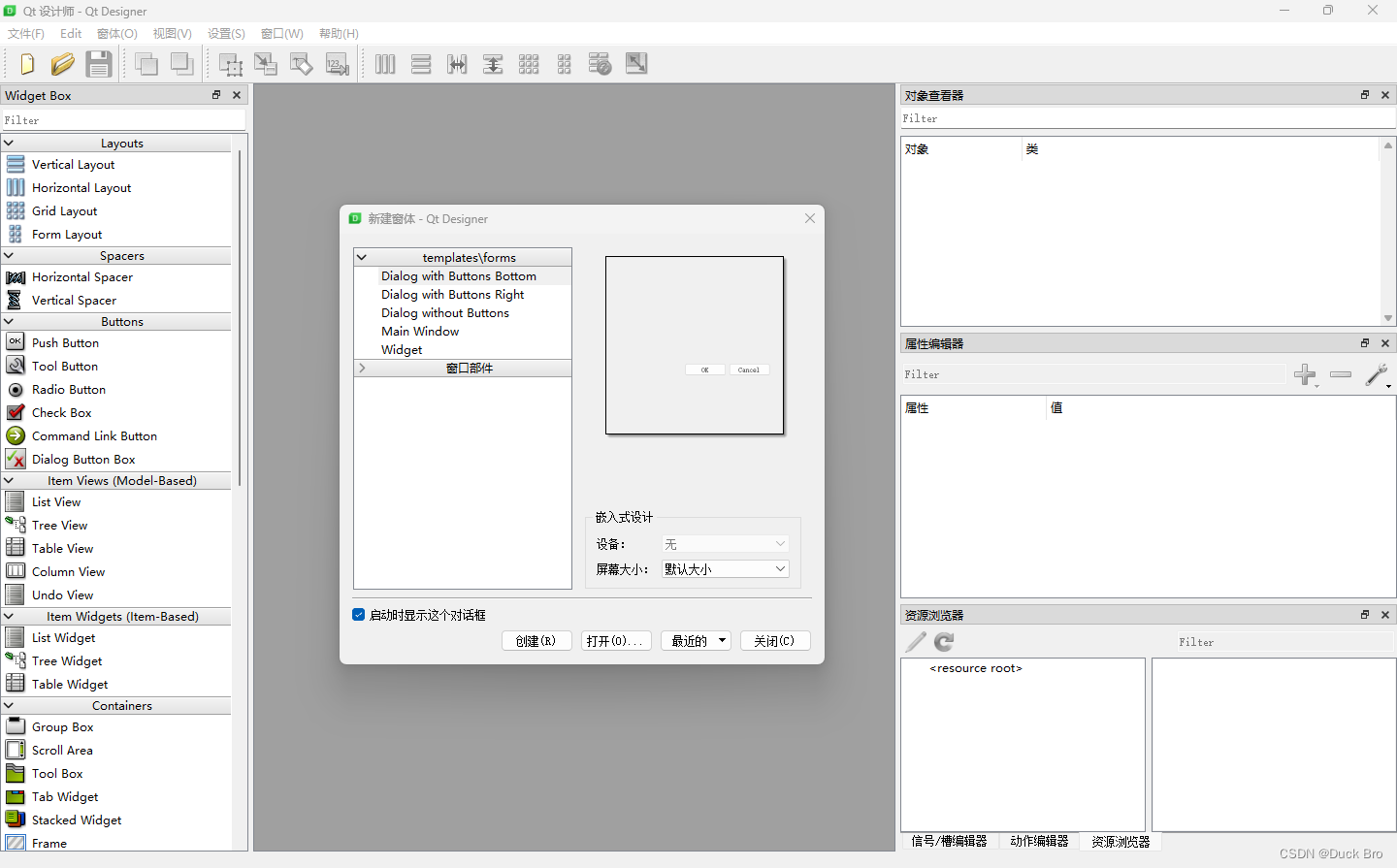Open the 视图(V) menu

173,34
